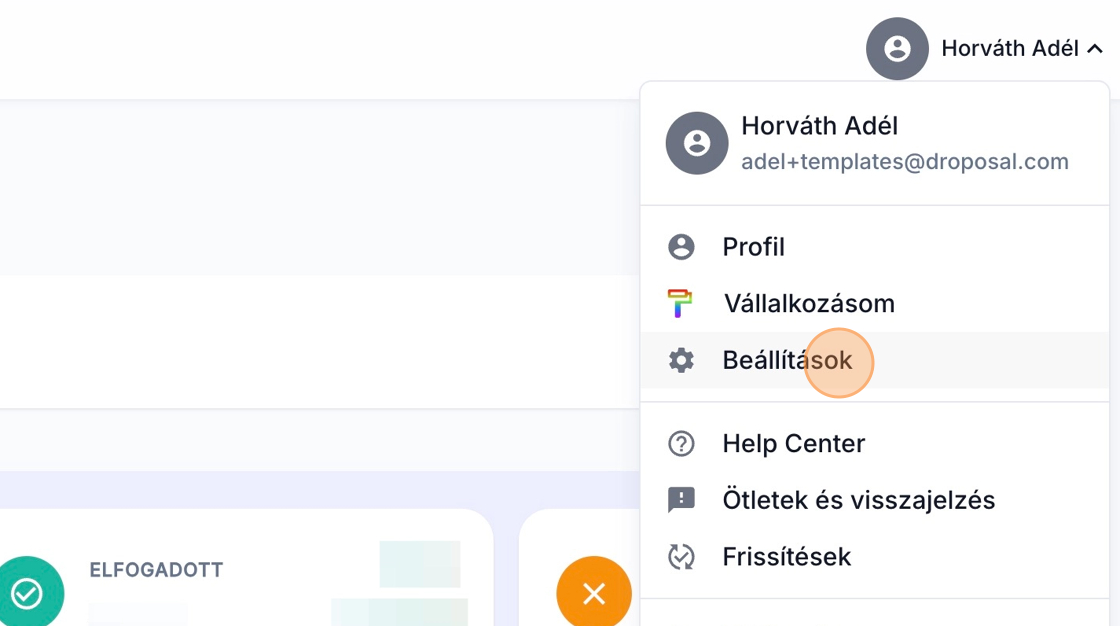1120x626 pixels.
Task: Click the feedback speech bubble icon
Action: coord(681,500)
